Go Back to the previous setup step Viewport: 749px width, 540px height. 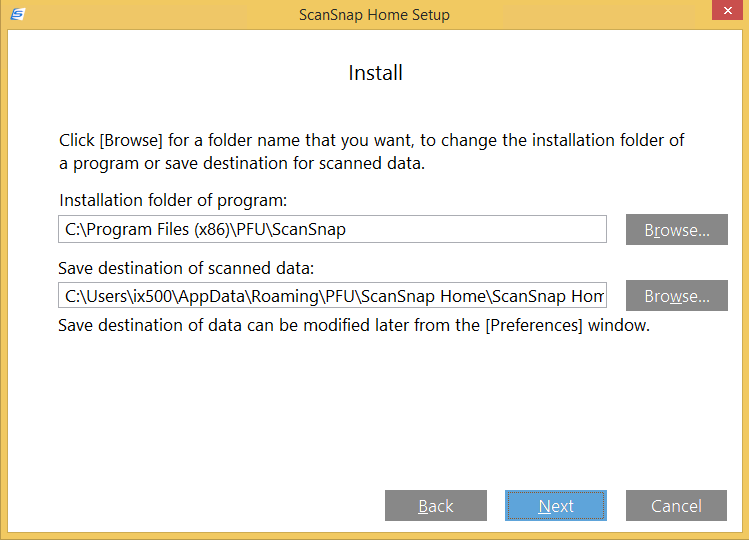(x=435, y=506)
